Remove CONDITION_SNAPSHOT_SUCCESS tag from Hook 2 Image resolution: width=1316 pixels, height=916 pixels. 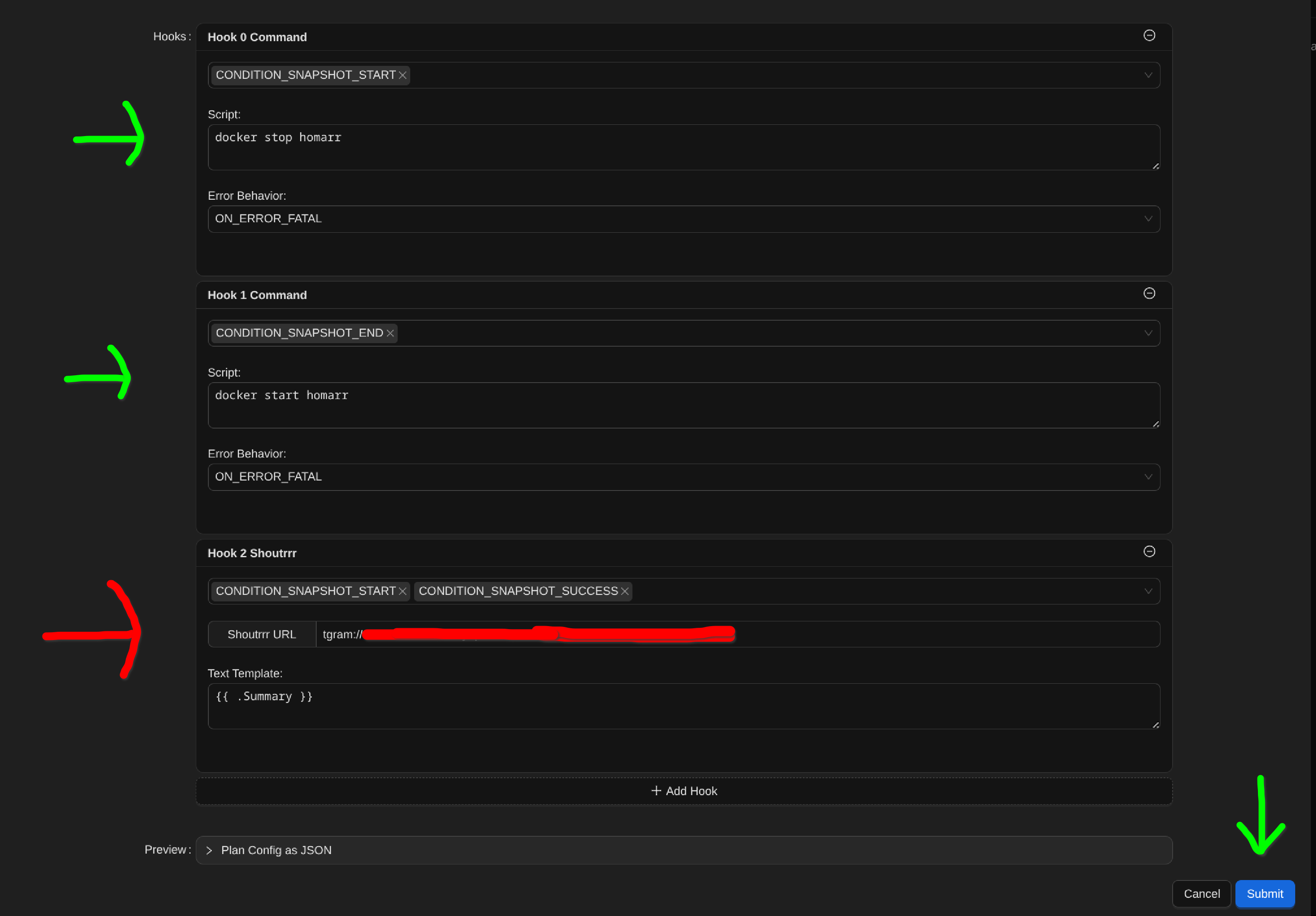(625, 591)
